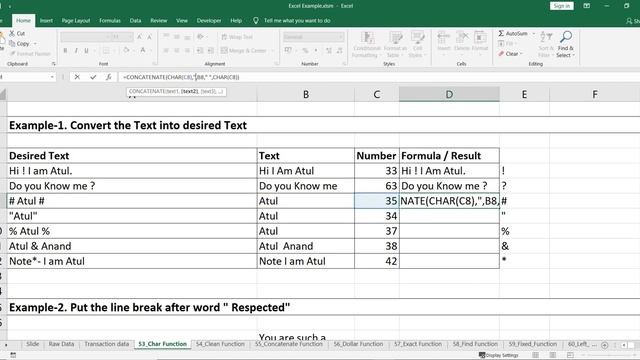
Task: Click the Format cells icon
Action: pos(480,41)
